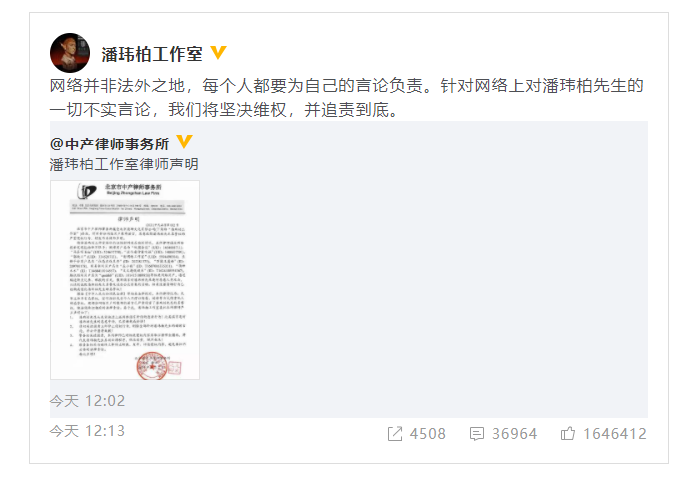Click the repost count 4508

(x=427, y=434)
